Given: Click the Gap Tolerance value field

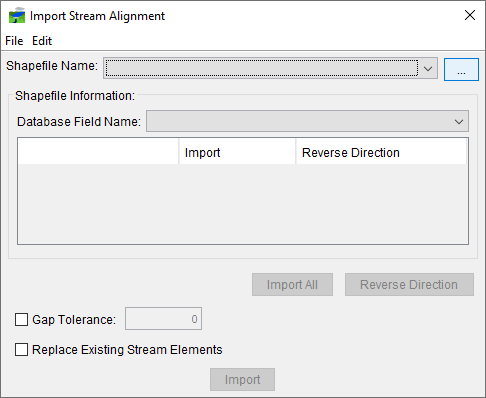Looking at the screenshot, I should pyautogui.click(x=163, y=319).
